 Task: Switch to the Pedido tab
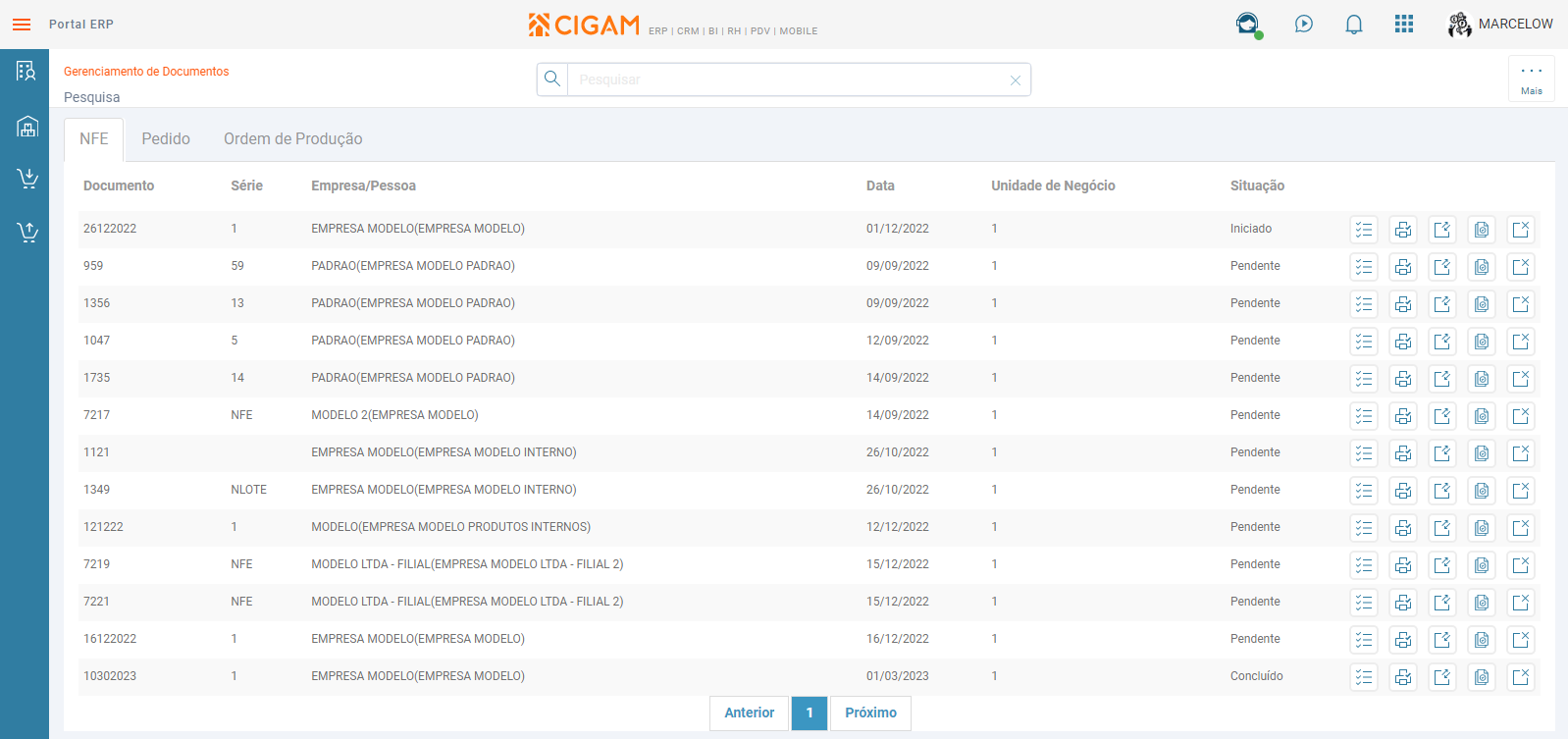166,139
